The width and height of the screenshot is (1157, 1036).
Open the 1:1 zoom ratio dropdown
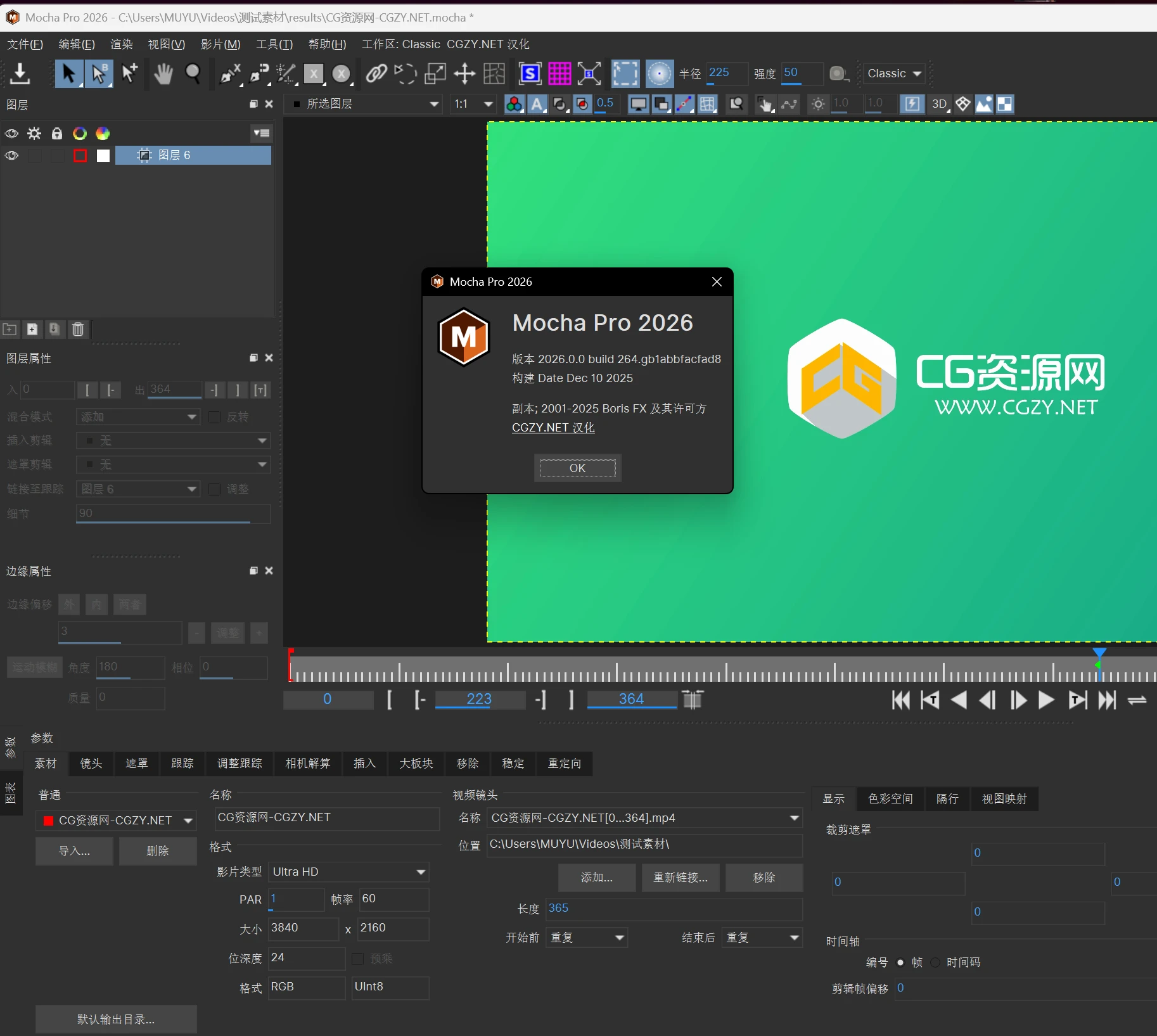click(473, 103)
